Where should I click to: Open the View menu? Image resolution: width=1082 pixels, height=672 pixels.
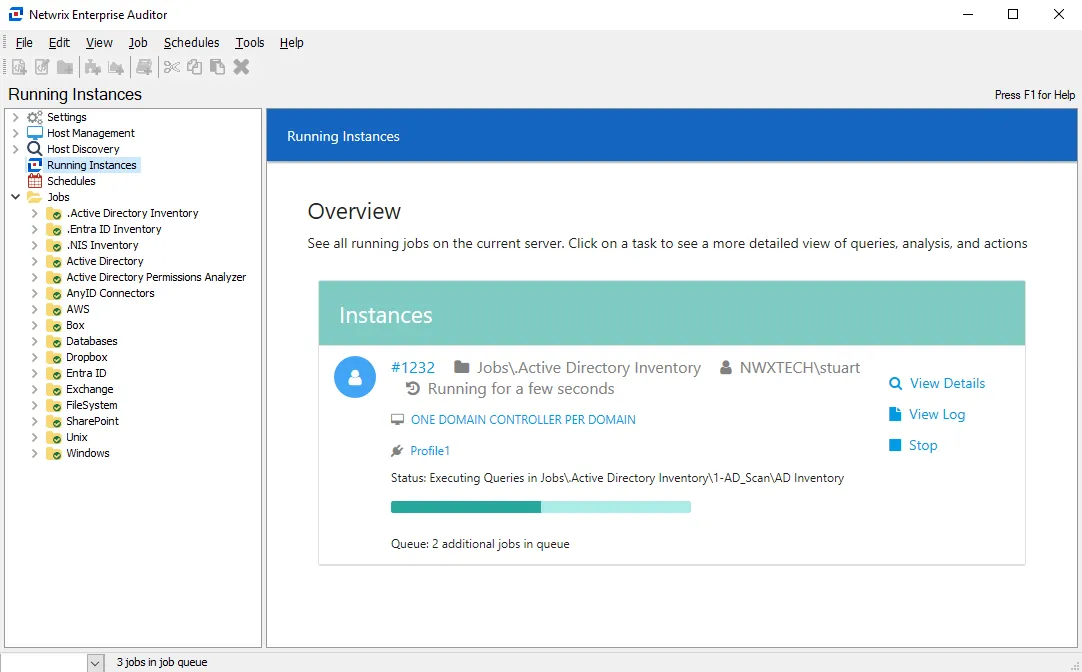point(99,43)
